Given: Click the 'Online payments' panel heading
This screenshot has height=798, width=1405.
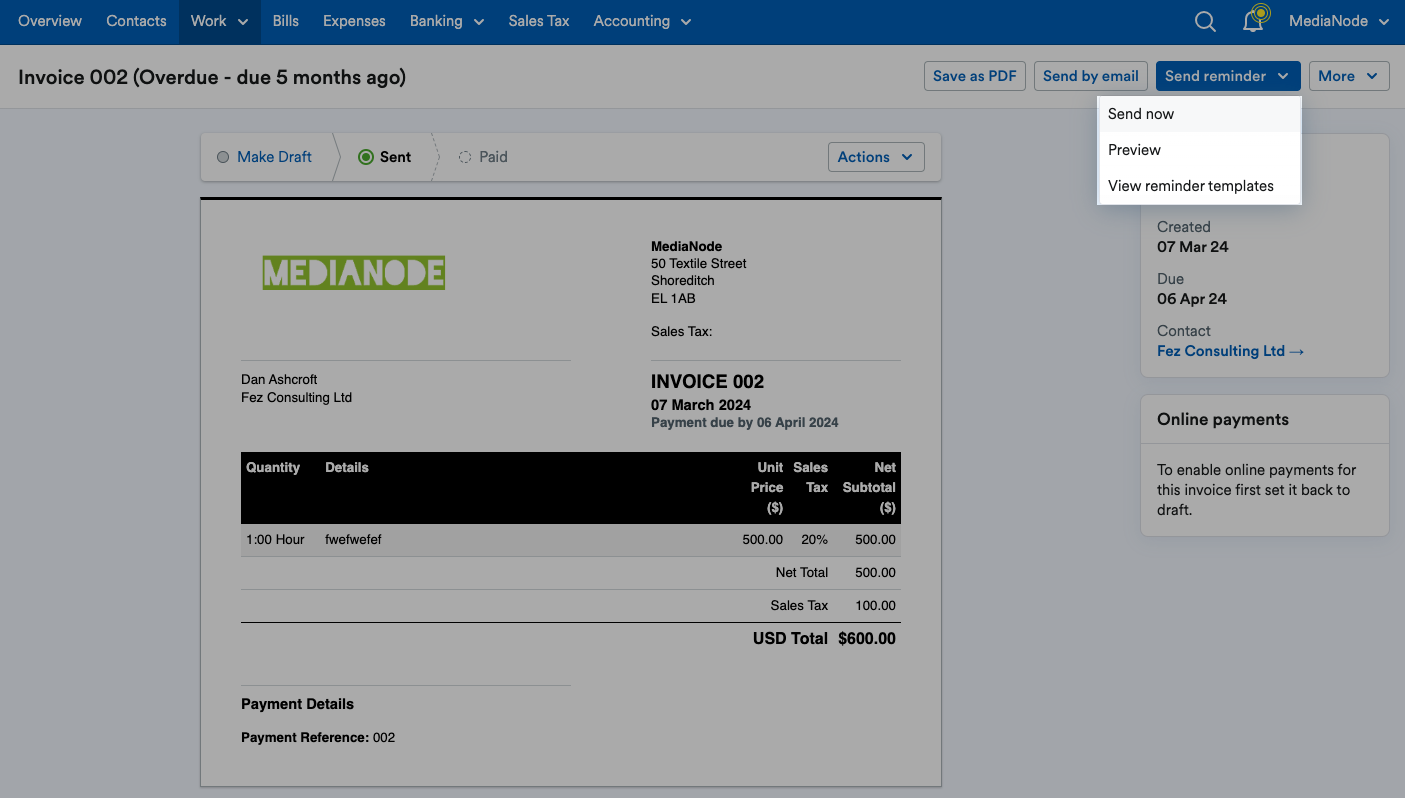Looking at the screenshot, I should (x=1223, y=420).
